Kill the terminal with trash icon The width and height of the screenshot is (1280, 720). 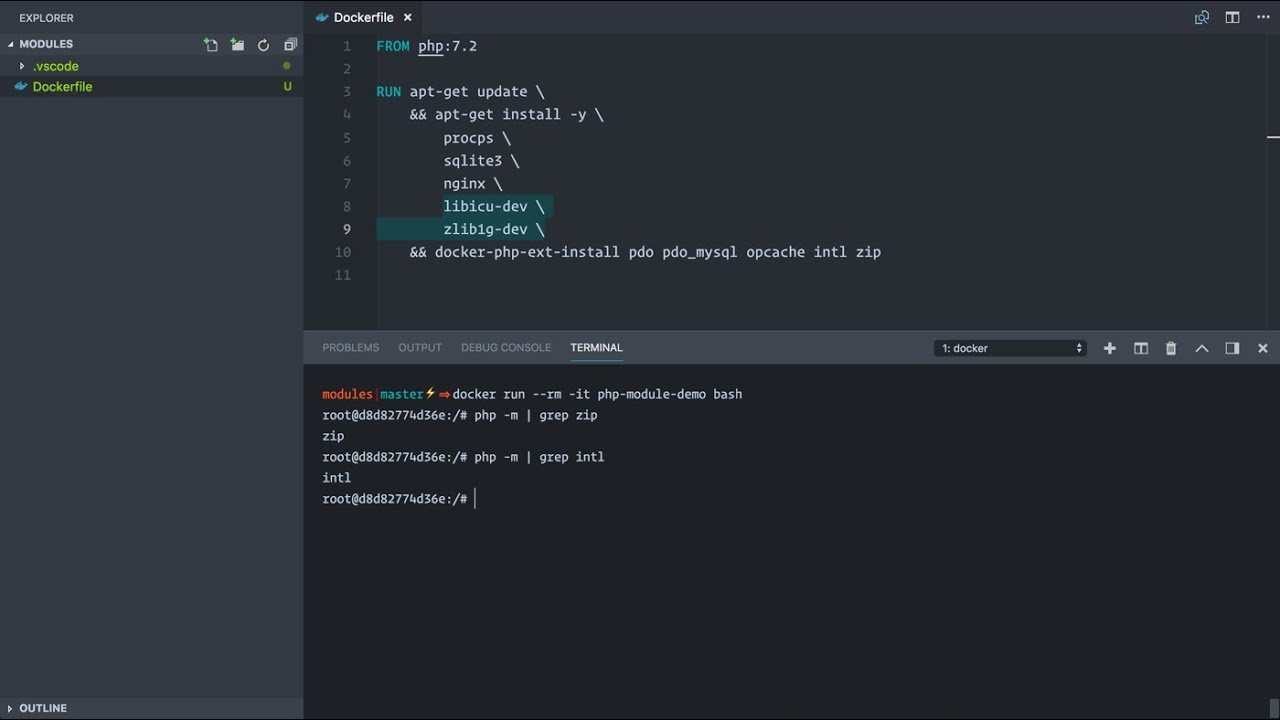pos(1171,348)
